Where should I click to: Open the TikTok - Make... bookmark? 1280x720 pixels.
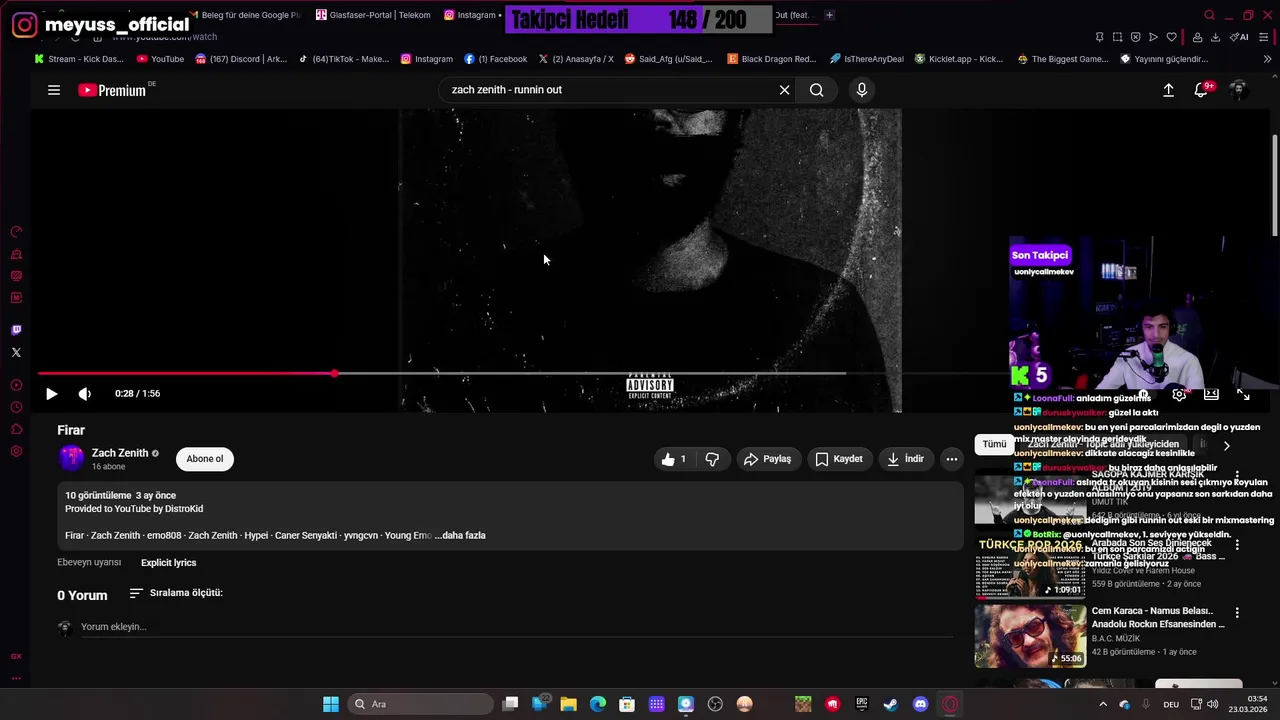tap(344, 59)
